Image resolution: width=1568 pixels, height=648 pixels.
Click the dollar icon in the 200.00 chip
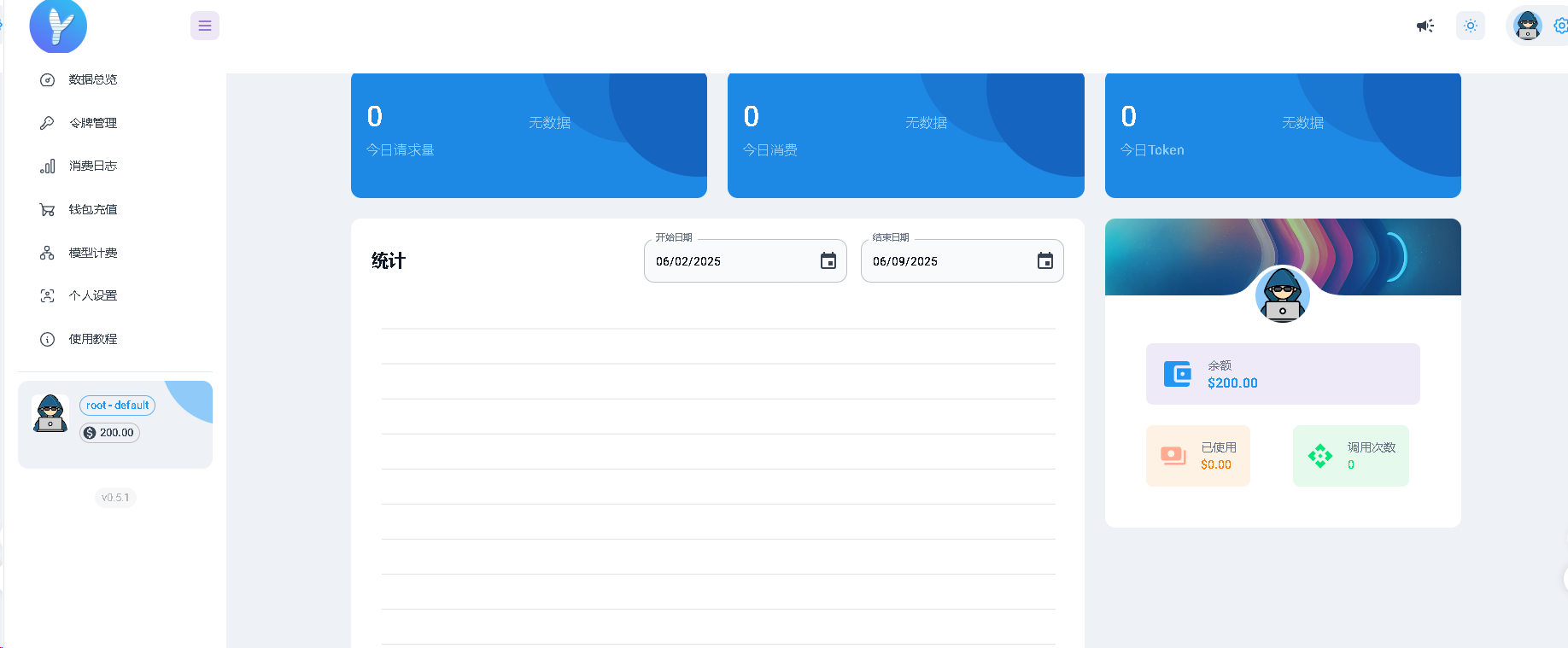(90, 433)
